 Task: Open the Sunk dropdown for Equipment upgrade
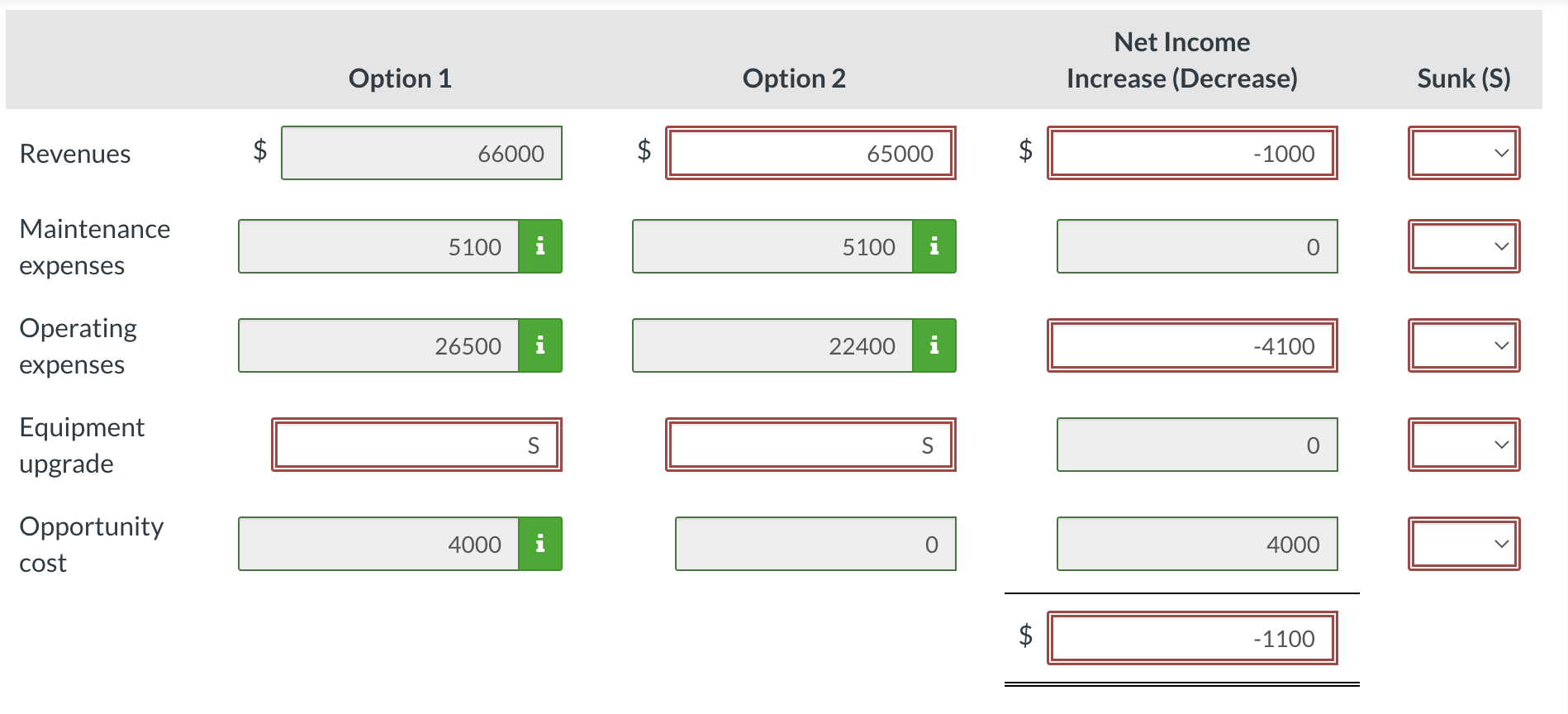click(1463, 444)
